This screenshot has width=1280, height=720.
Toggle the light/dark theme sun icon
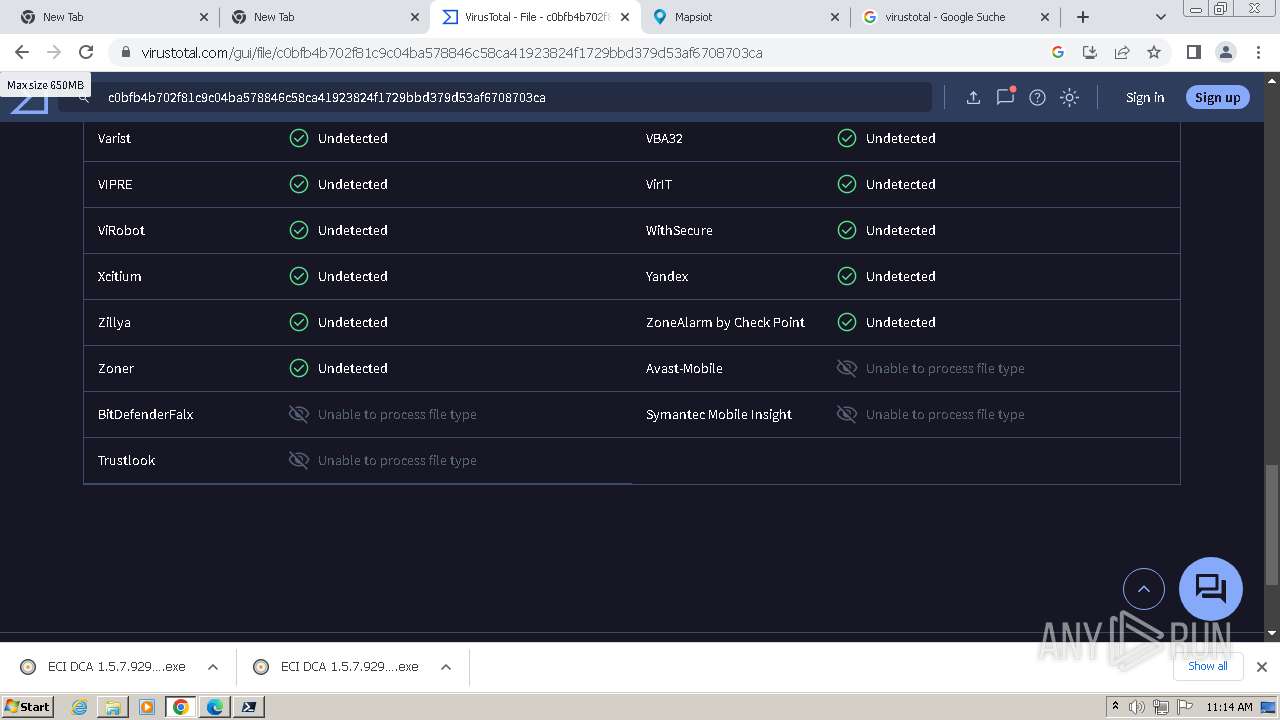1069,97
